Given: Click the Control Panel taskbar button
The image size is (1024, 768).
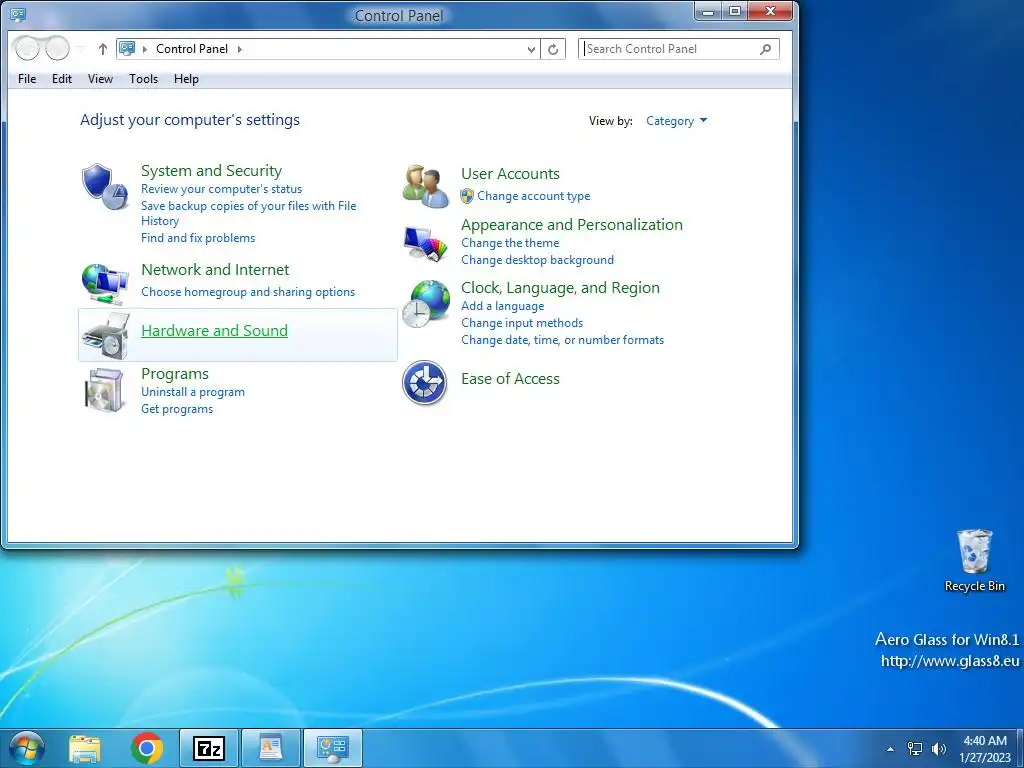Looking at the screenshot, I should [332, 748].
